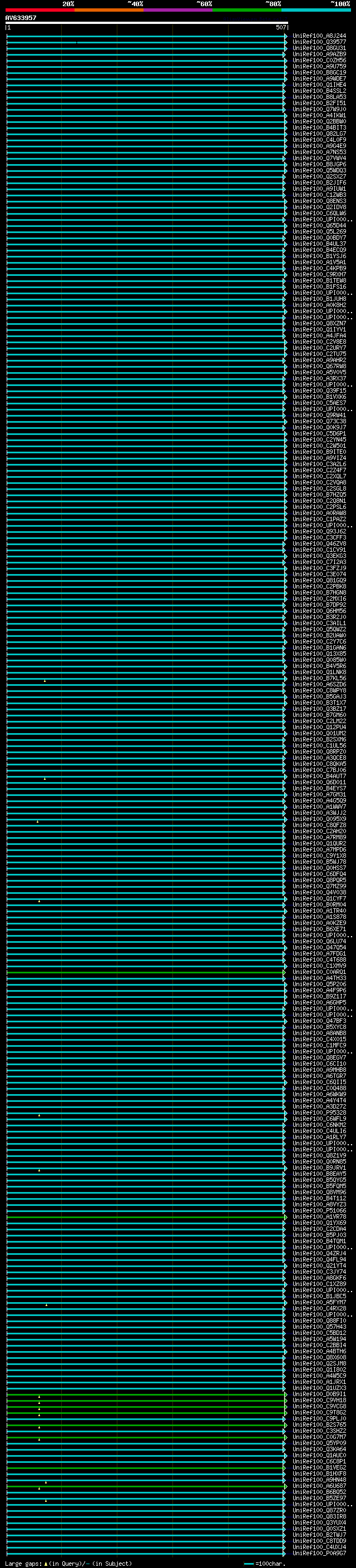Select the label UniRef100_Q085W0
This screenshot has width=356, height=1568.
(x=319, y=660)
